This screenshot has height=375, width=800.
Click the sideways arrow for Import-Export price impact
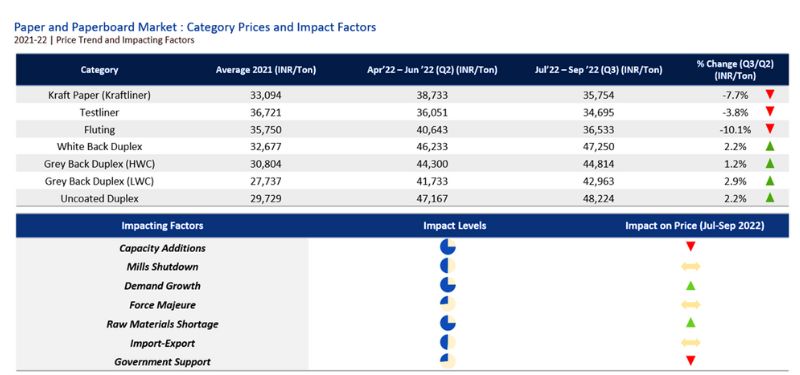(690, 342)
